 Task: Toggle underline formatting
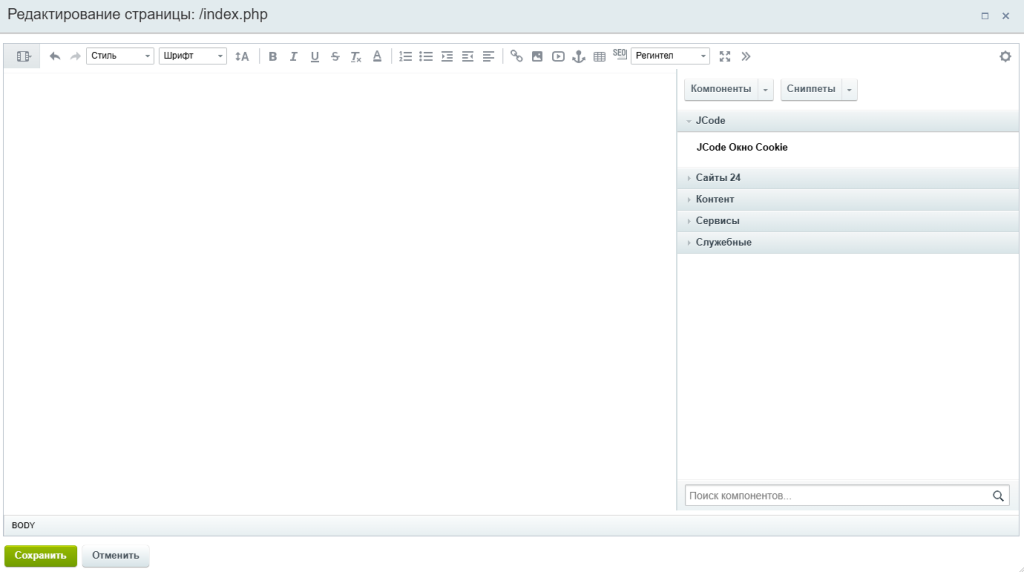314,57
